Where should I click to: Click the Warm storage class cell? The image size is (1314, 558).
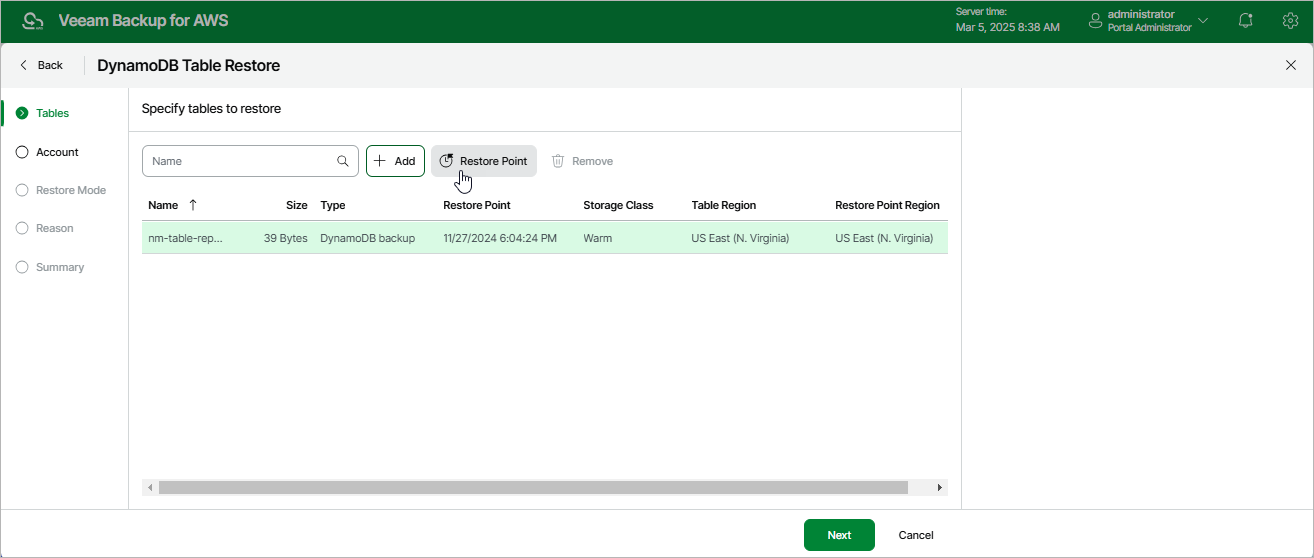[598, 238]
